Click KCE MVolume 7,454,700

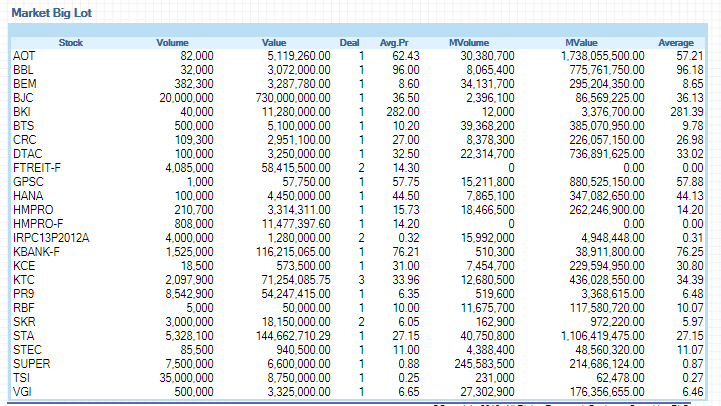pos(491,266)
